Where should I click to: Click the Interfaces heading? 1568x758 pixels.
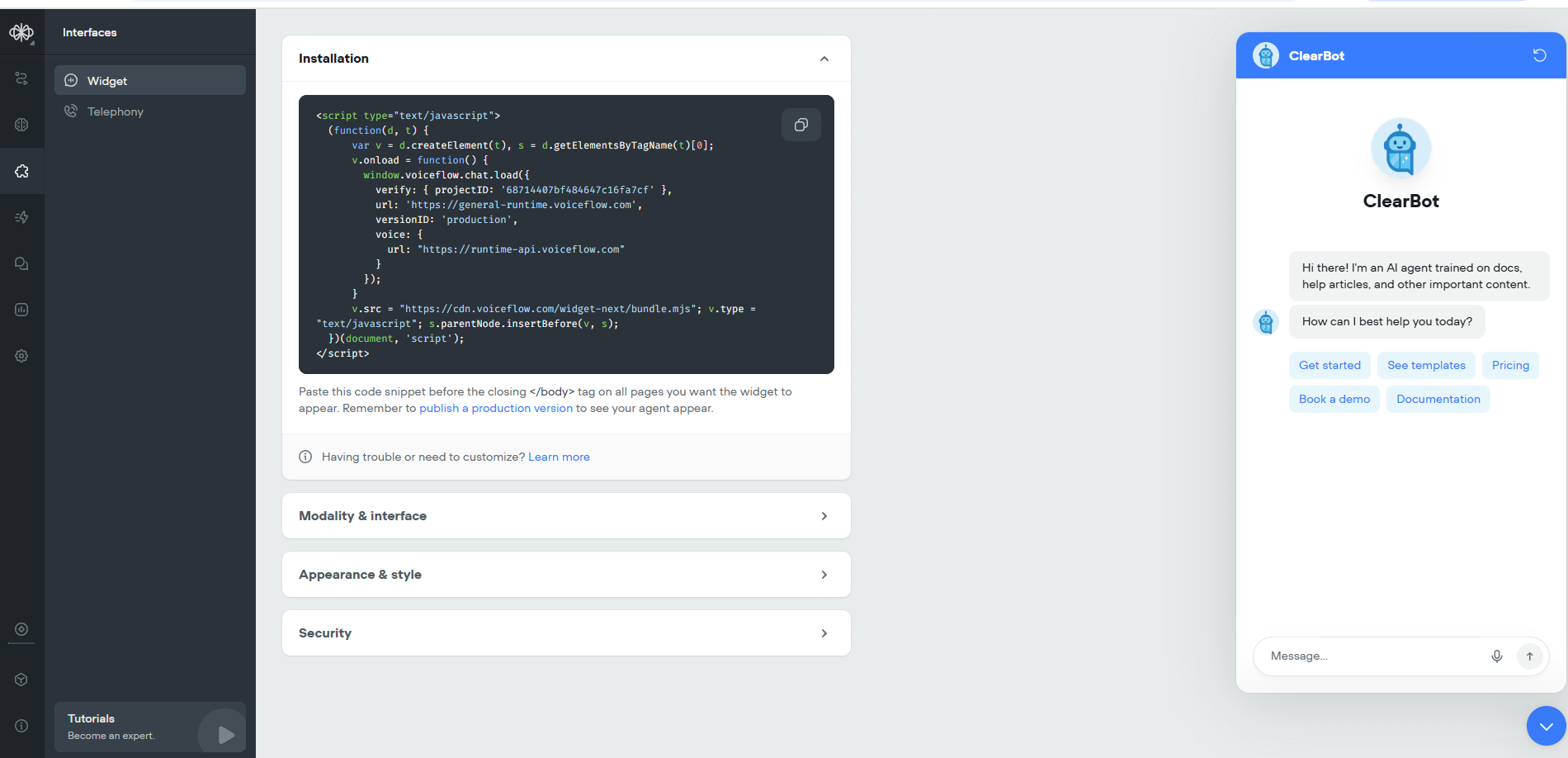click(90, 32)
